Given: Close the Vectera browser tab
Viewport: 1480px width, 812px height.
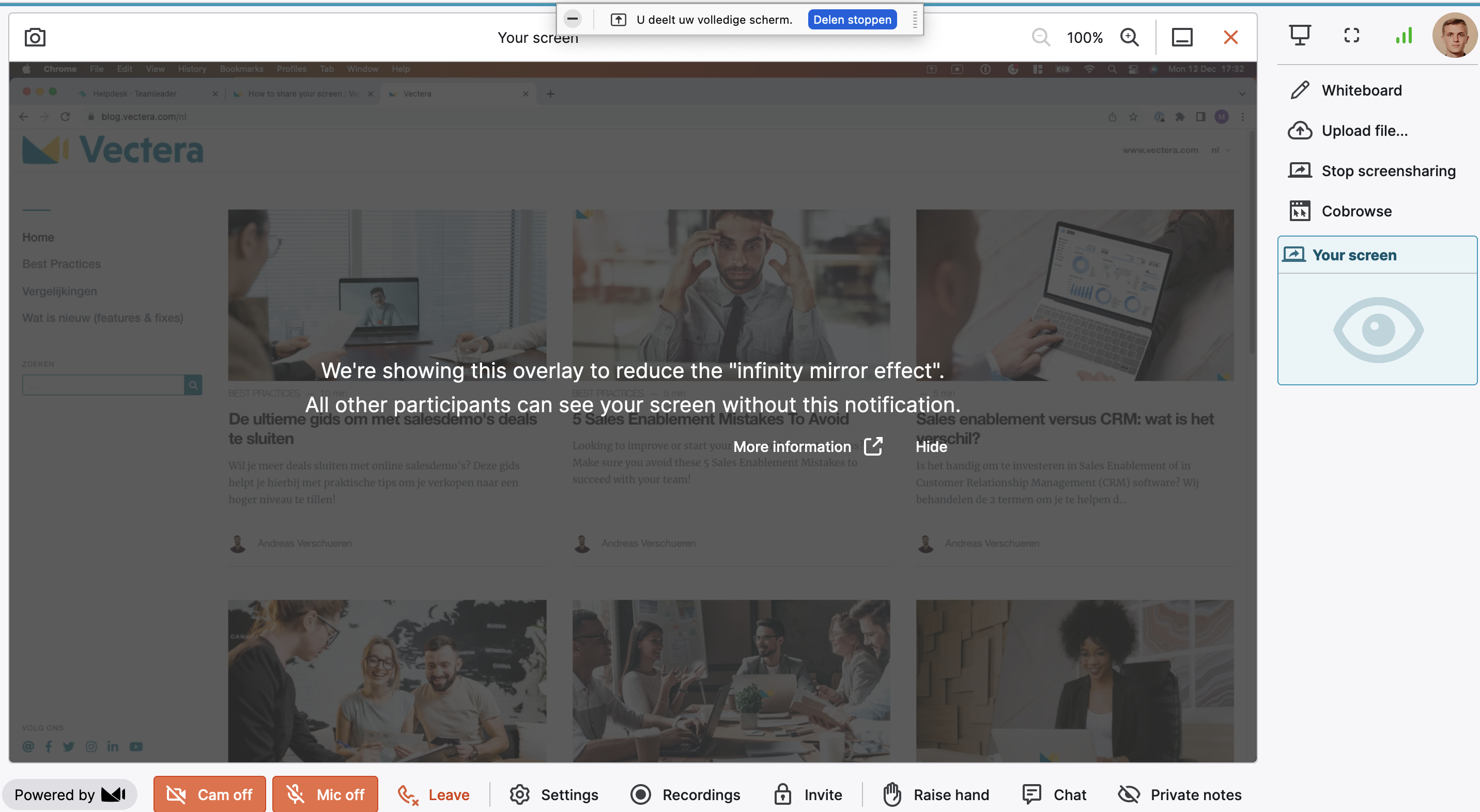Looking at the screenshot, I should [526, 93].
